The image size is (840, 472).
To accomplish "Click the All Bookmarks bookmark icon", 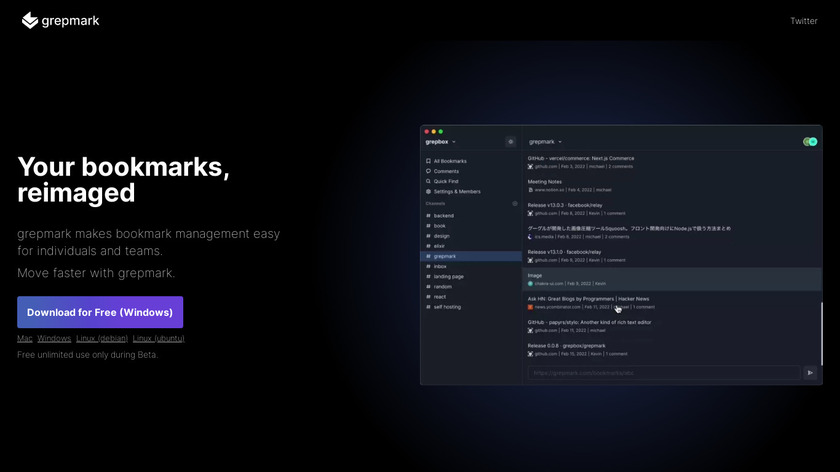I will [x=428, y=161].
